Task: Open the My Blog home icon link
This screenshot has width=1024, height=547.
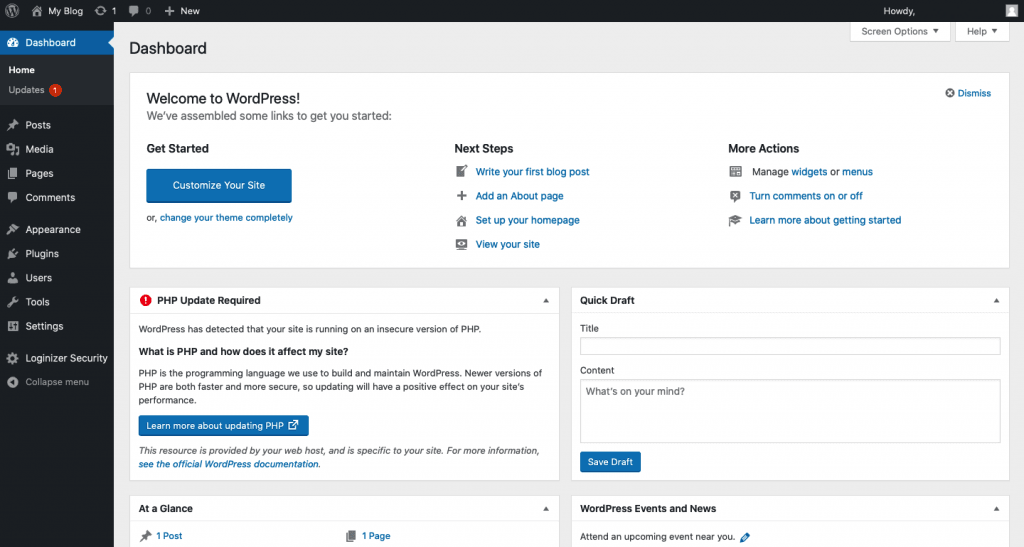Action: click(37, 10)
